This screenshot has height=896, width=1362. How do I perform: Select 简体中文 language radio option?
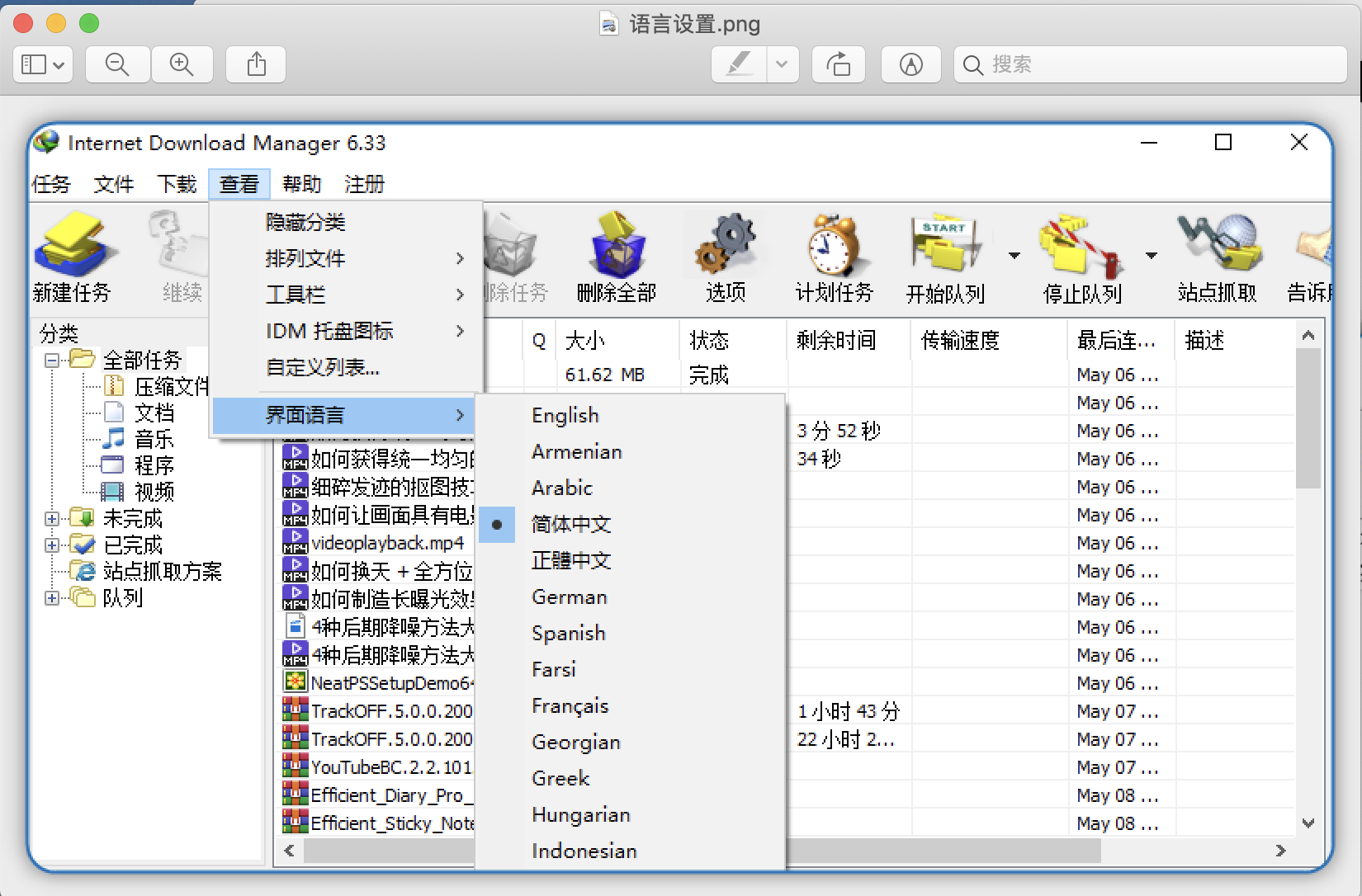497,524
